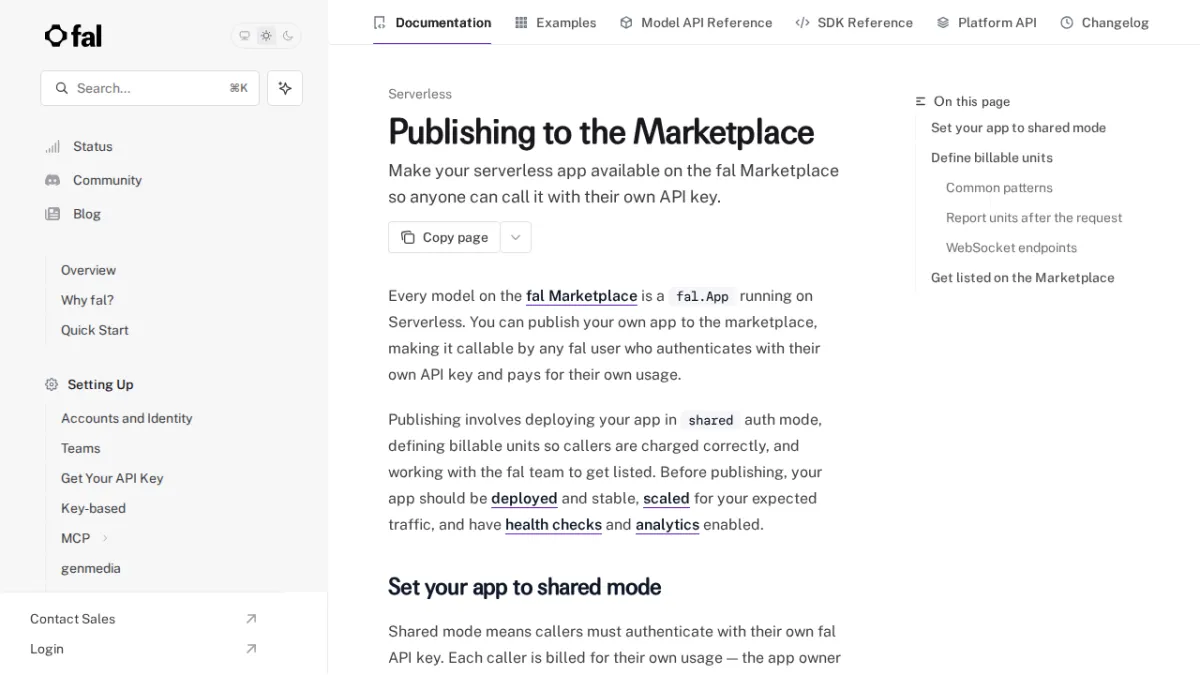Screen dimensions: 1200x675
Task: Click the search magnifier icon
Action: (x=62, y=88)
